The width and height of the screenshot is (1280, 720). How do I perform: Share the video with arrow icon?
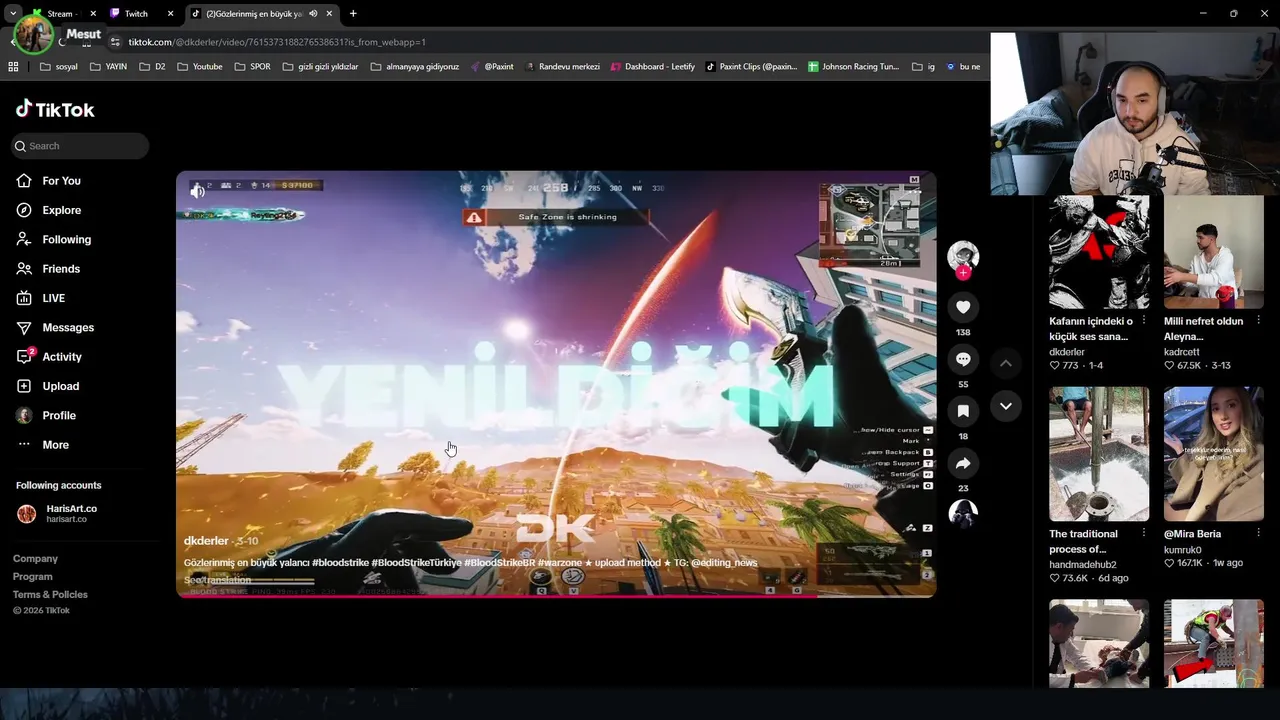pyautogui.click(x=963, y=463)
